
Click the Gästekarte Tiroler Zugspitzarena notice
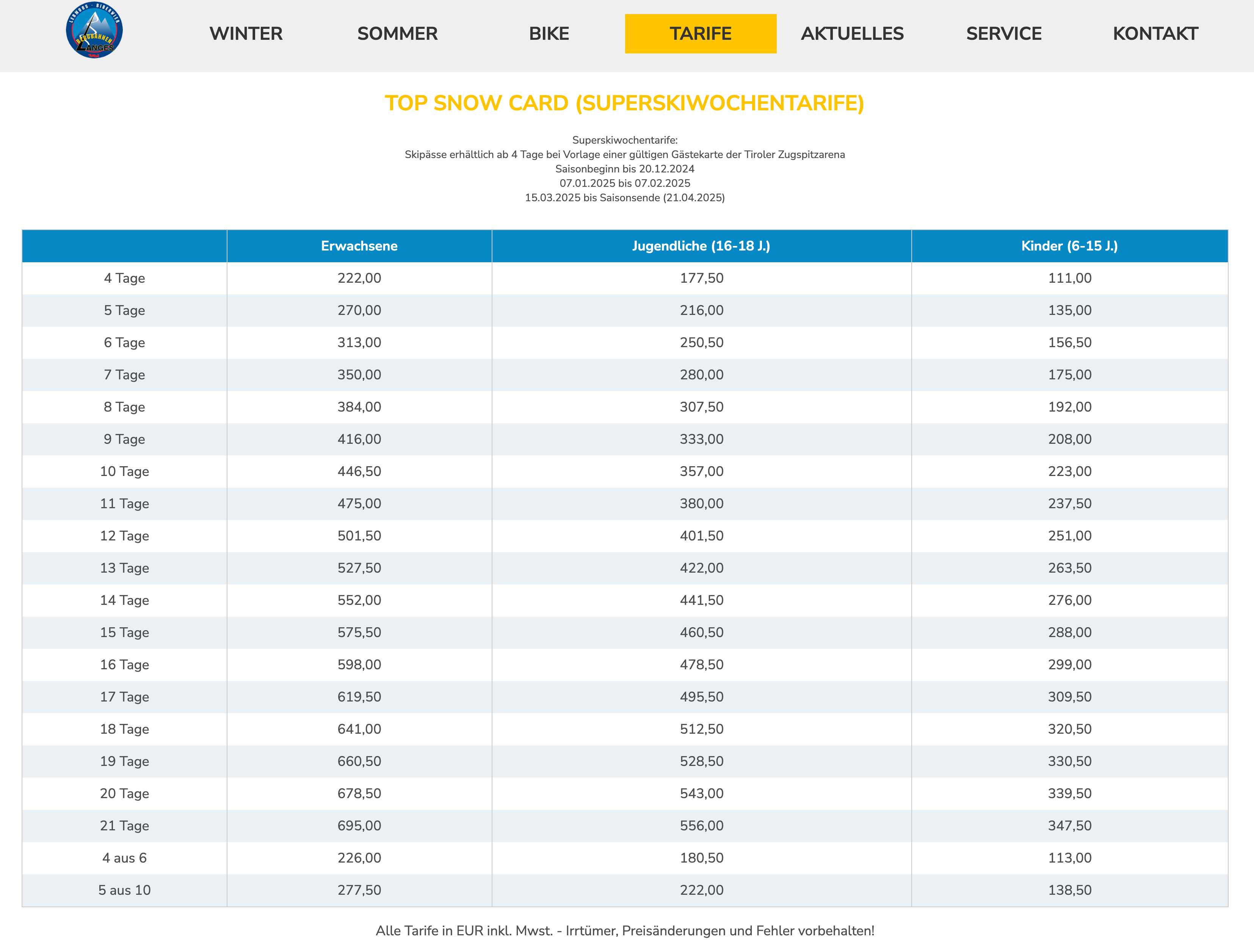[625, 155]
